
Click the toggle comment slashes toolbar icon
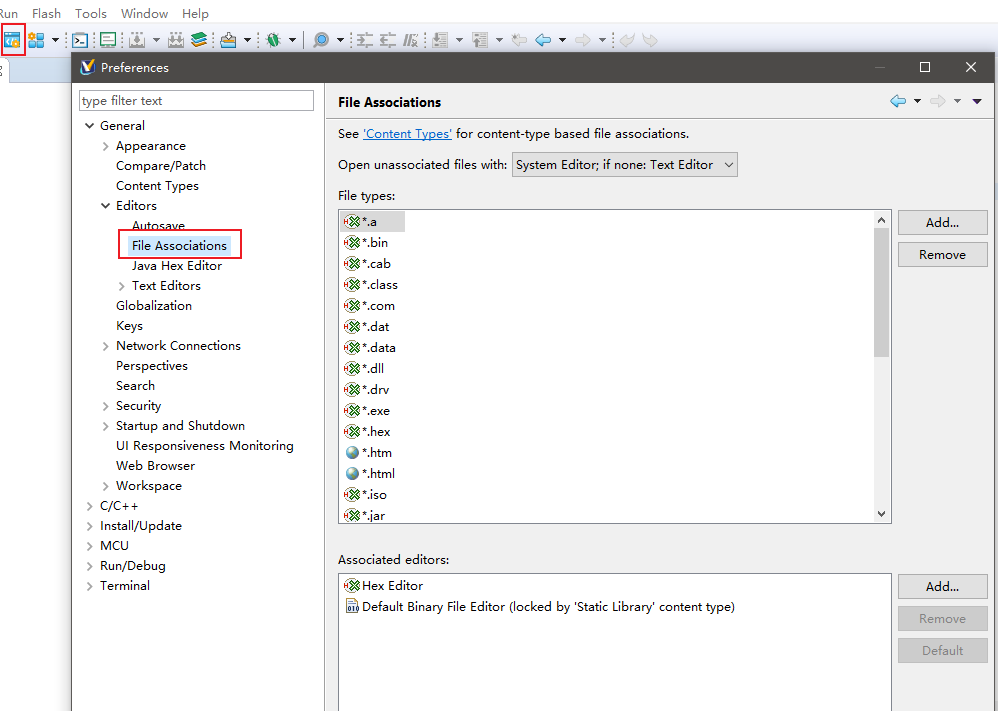click(x=411, y=40)
